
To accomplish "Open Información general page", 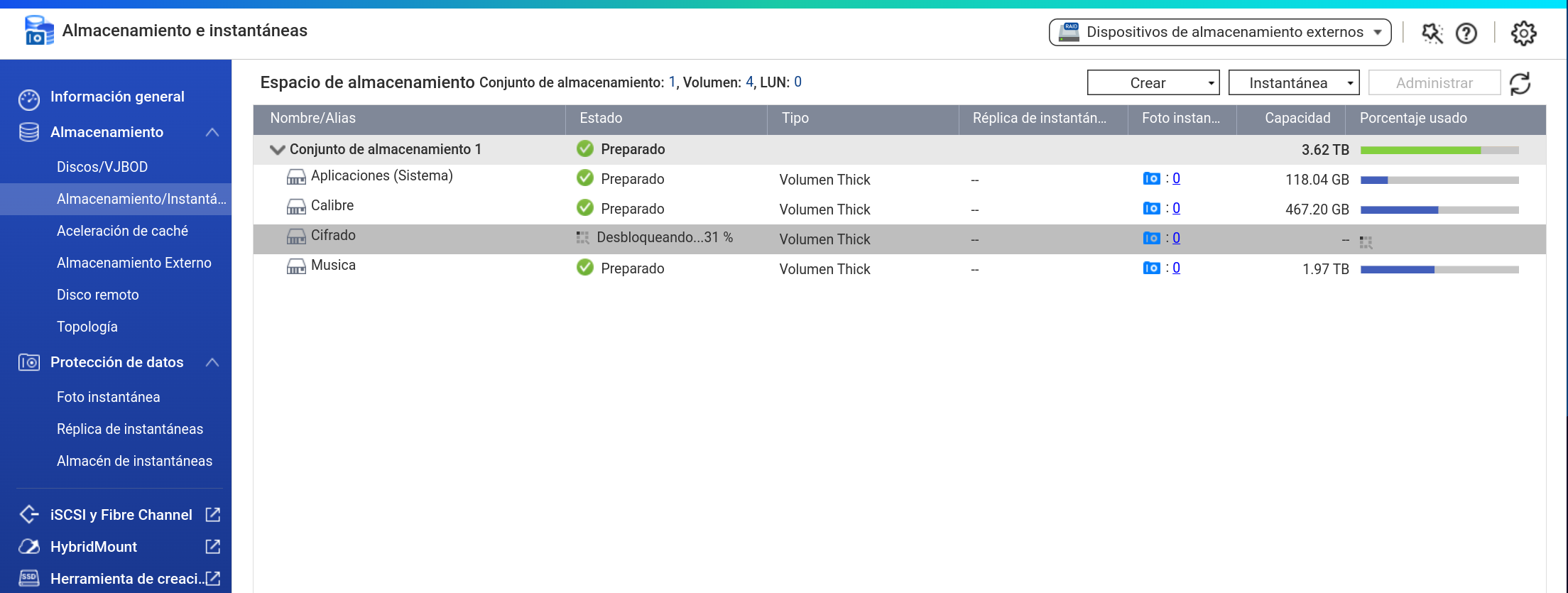I will click(x=117, y=97).
